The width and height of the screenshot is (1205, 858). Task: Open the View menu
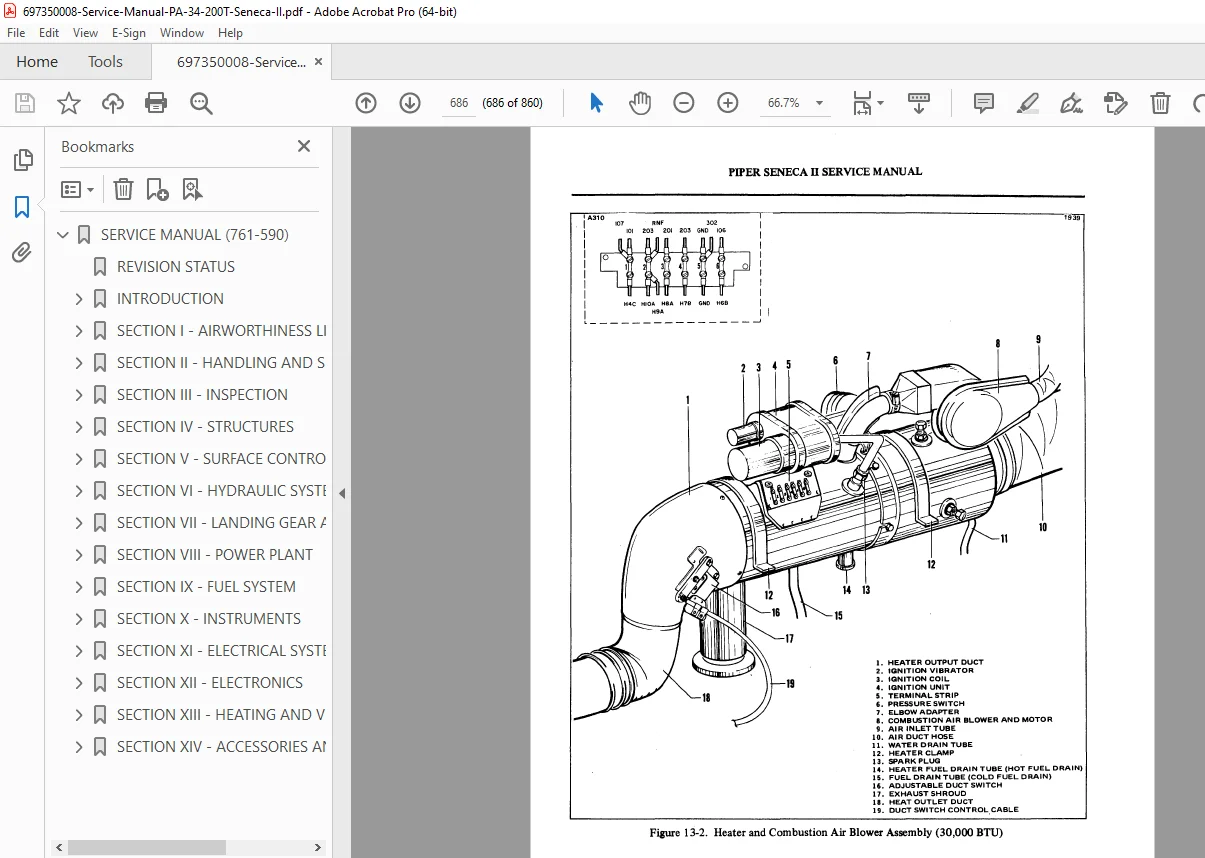85,33
